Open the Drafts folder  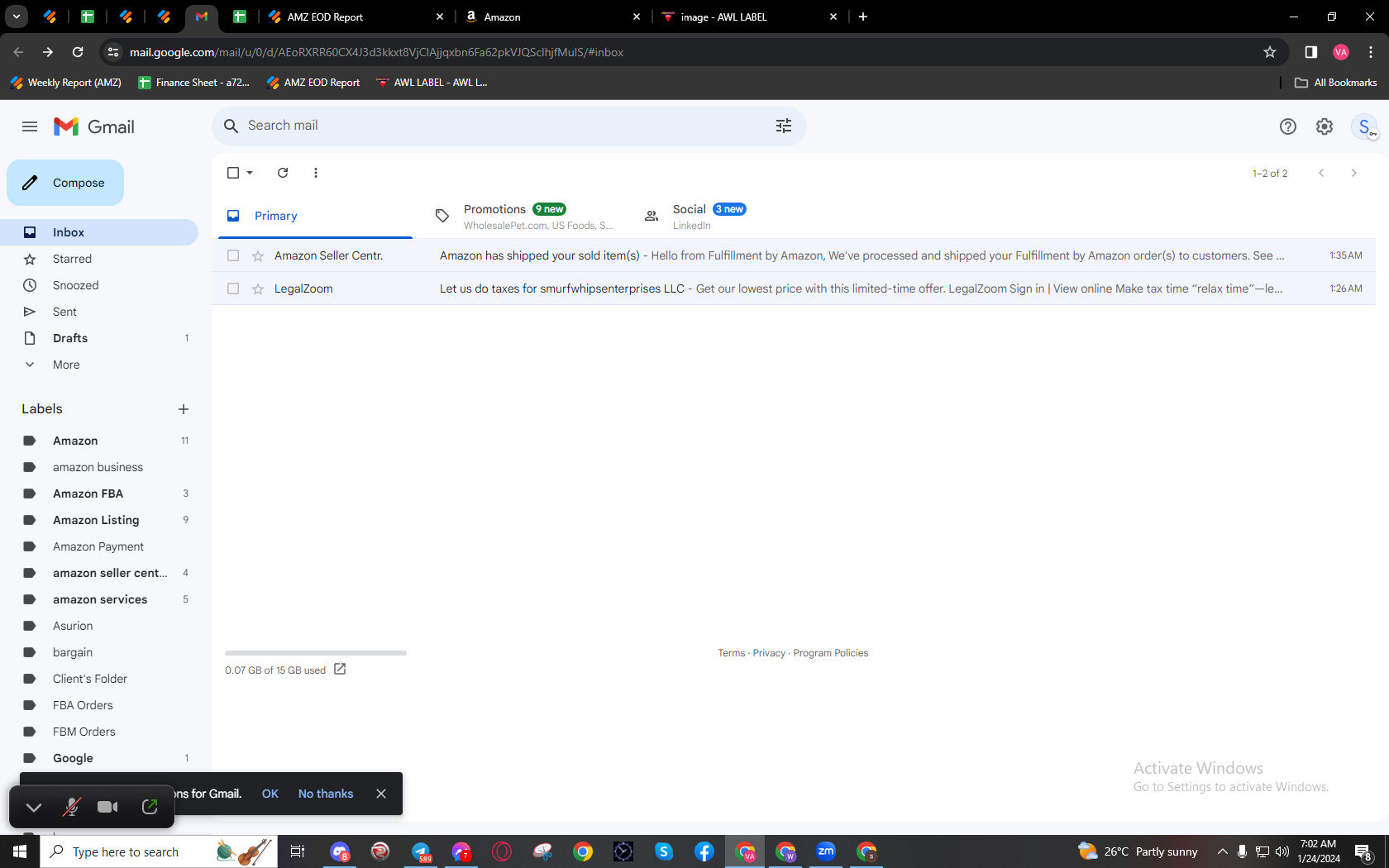(99, 338)
